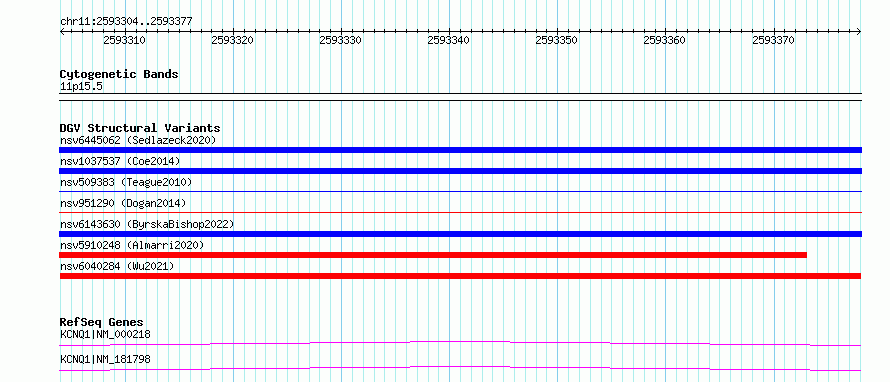The width and height of the screenshot is (890, 382).
Task: Select ruler position 2593320
Action: click(232, 40)
